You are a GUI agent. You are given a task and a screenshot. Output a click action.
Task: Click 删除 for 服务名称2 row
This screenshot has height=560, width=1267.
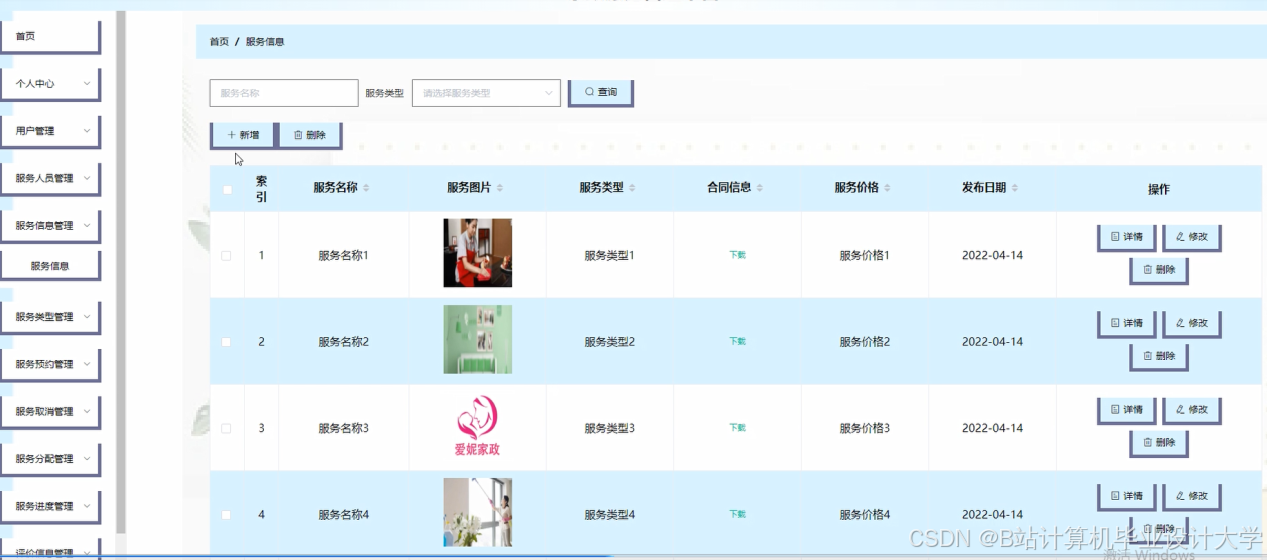click(1159, 356)
